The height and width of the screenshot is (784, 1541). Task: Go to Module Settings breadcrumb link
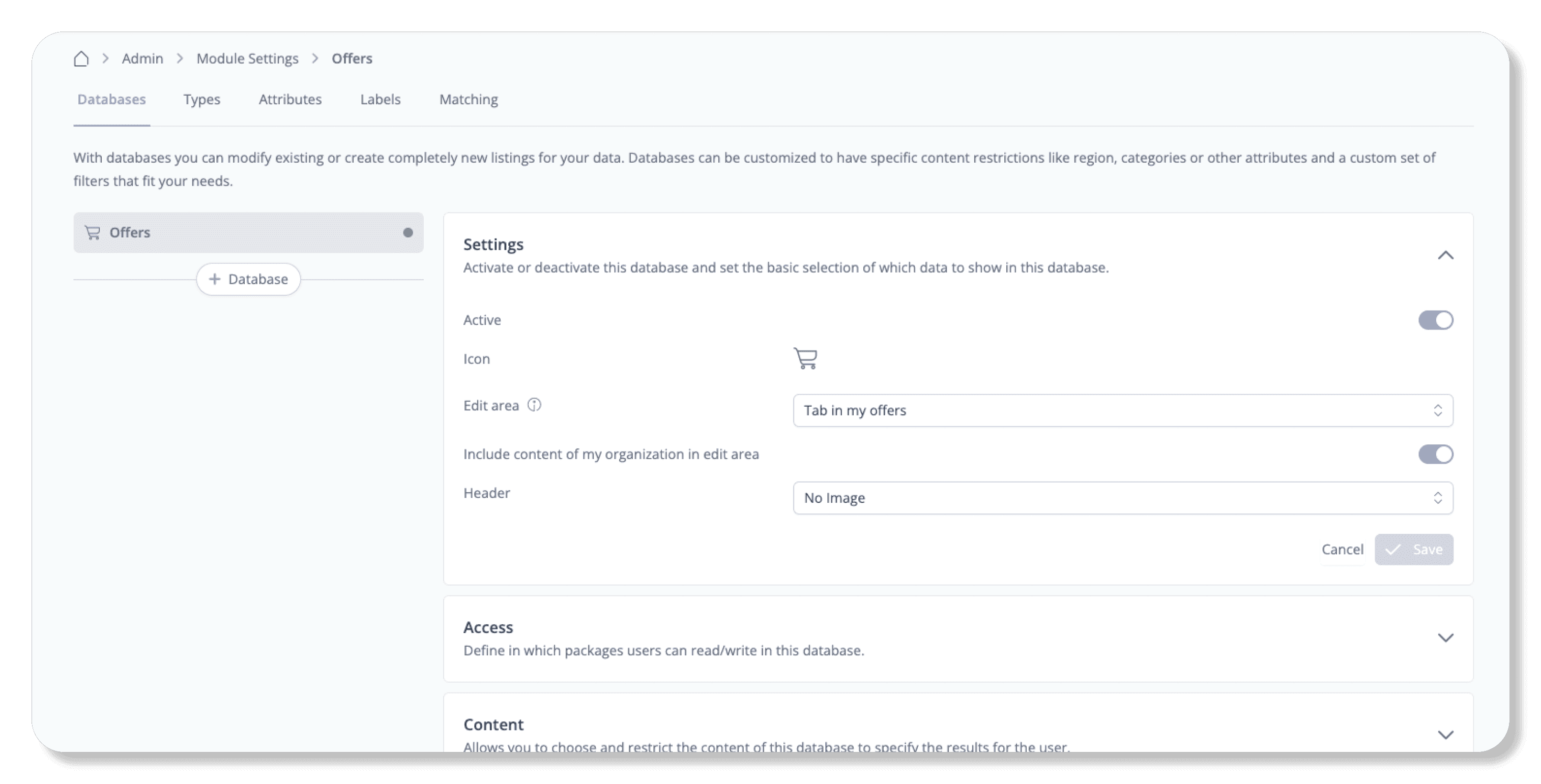247,58
